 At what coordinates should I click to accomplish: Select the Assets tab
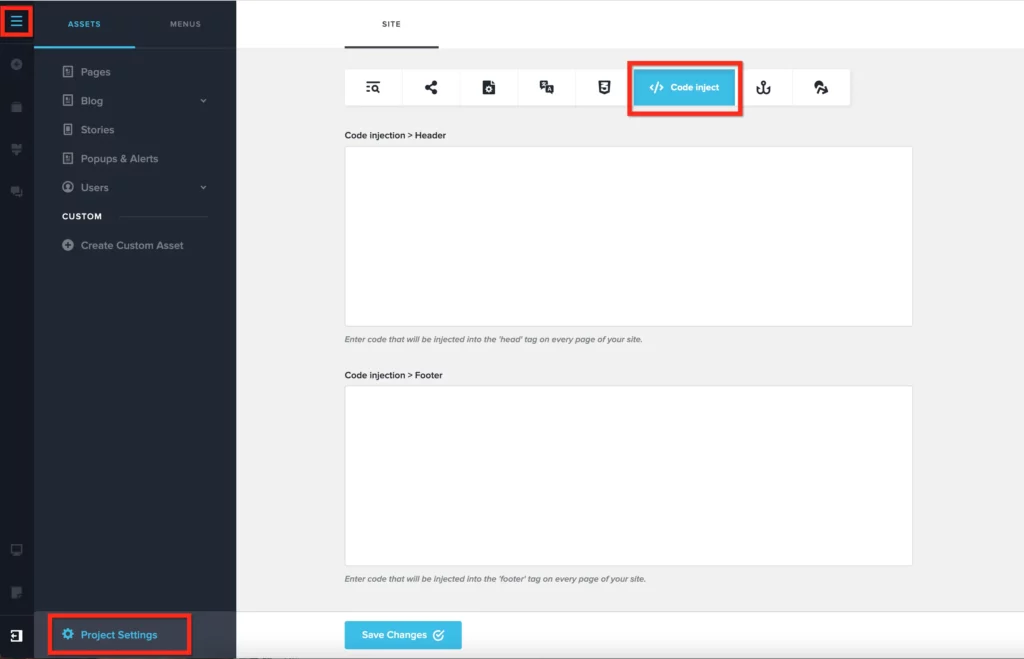point(84,24)
